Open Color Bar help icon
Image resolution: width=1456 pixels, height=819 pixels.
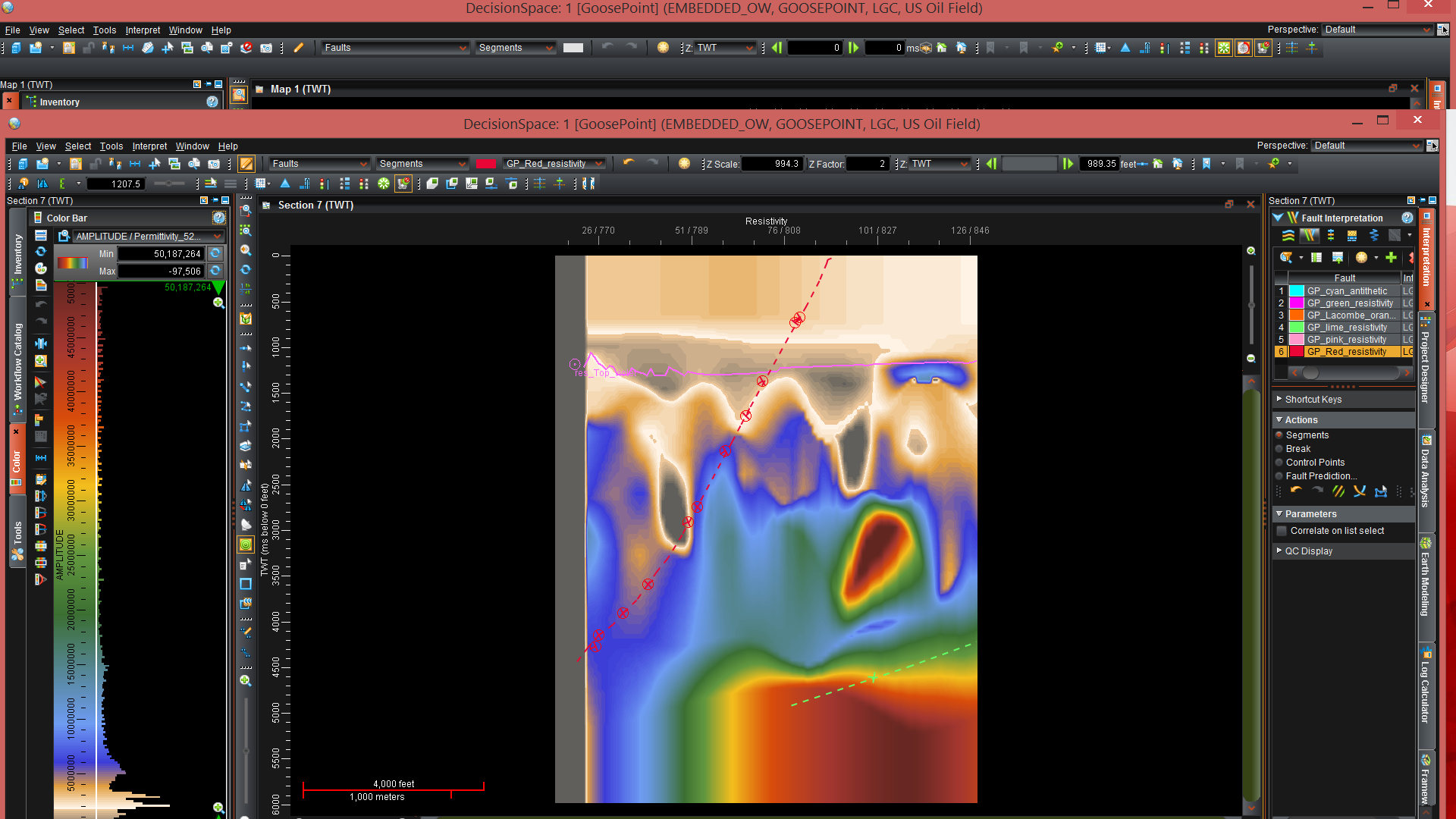(x=218, y=218)
